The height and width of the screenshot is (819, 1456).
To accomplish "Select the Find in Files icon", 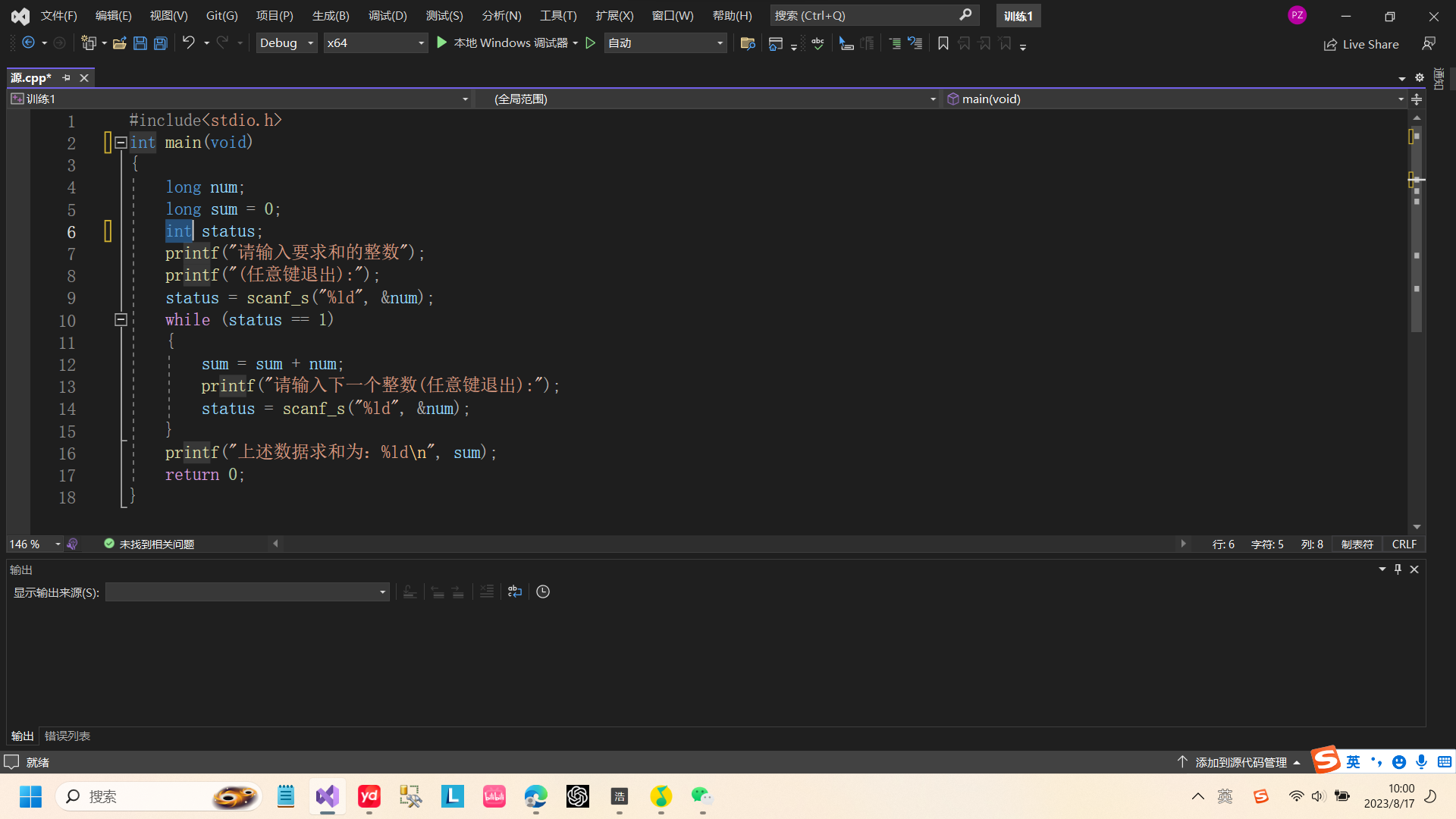I will click(x=747, y=43).
